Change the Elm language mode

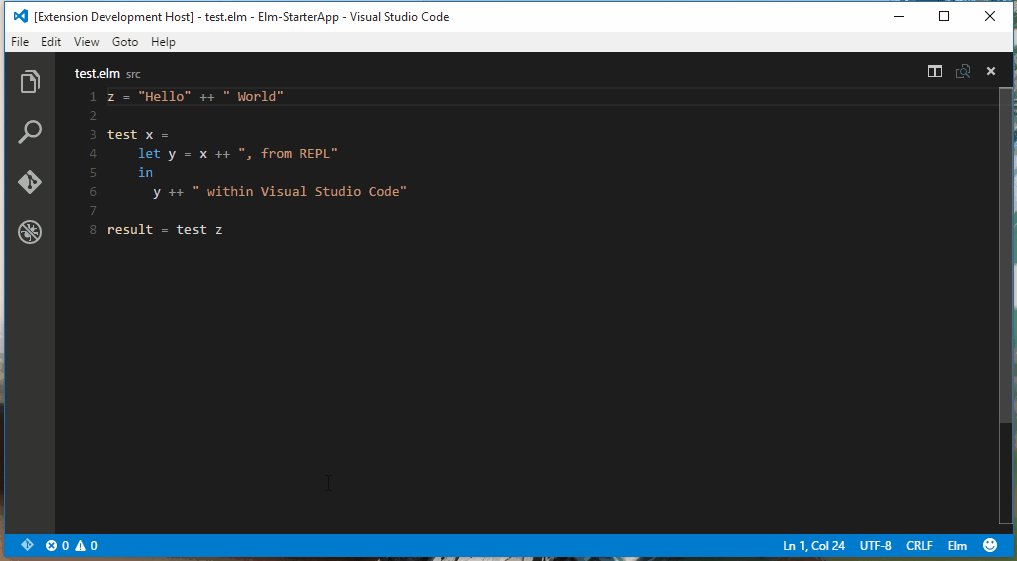957,545
